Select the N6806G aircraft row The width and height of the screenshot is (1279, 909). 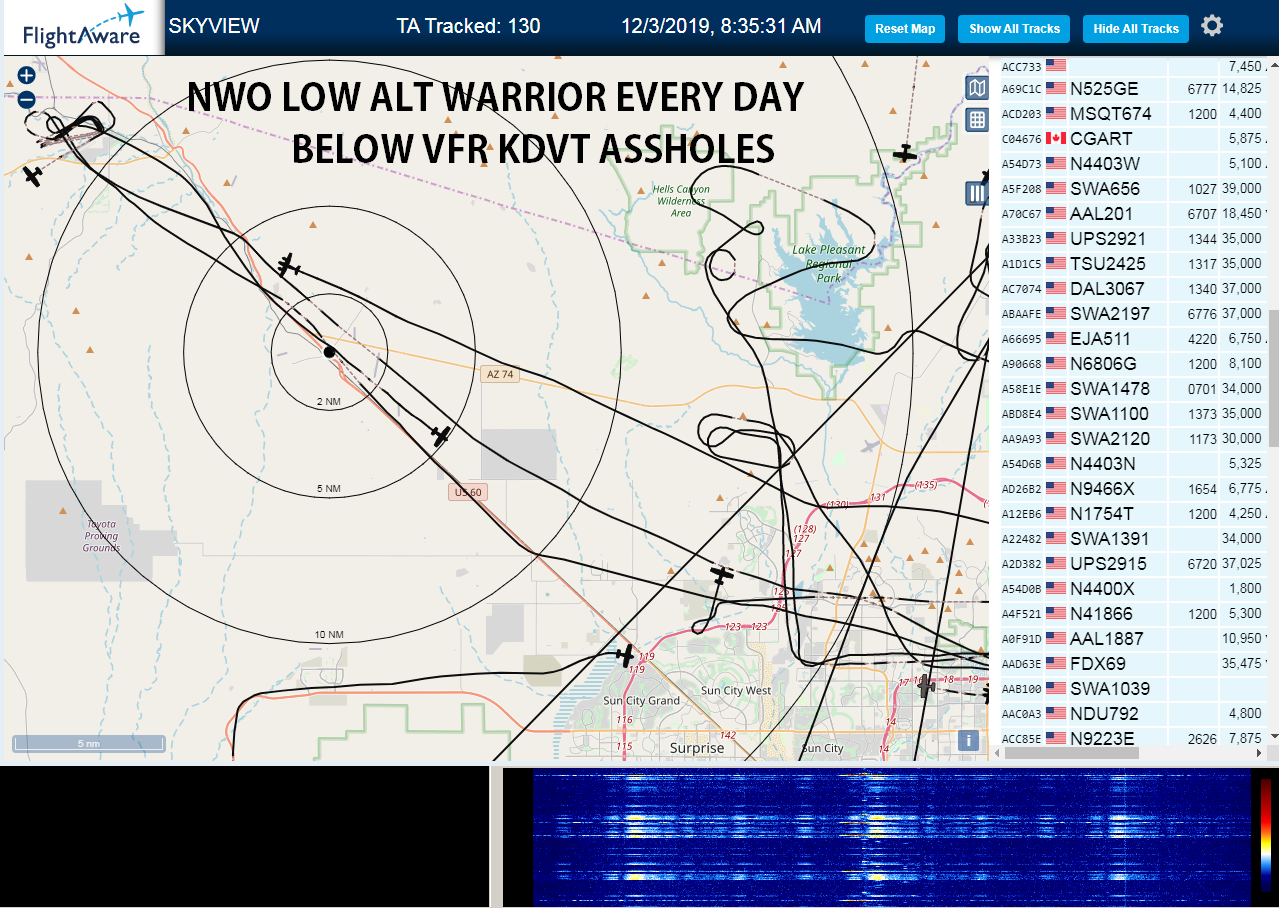(1134, 364)
